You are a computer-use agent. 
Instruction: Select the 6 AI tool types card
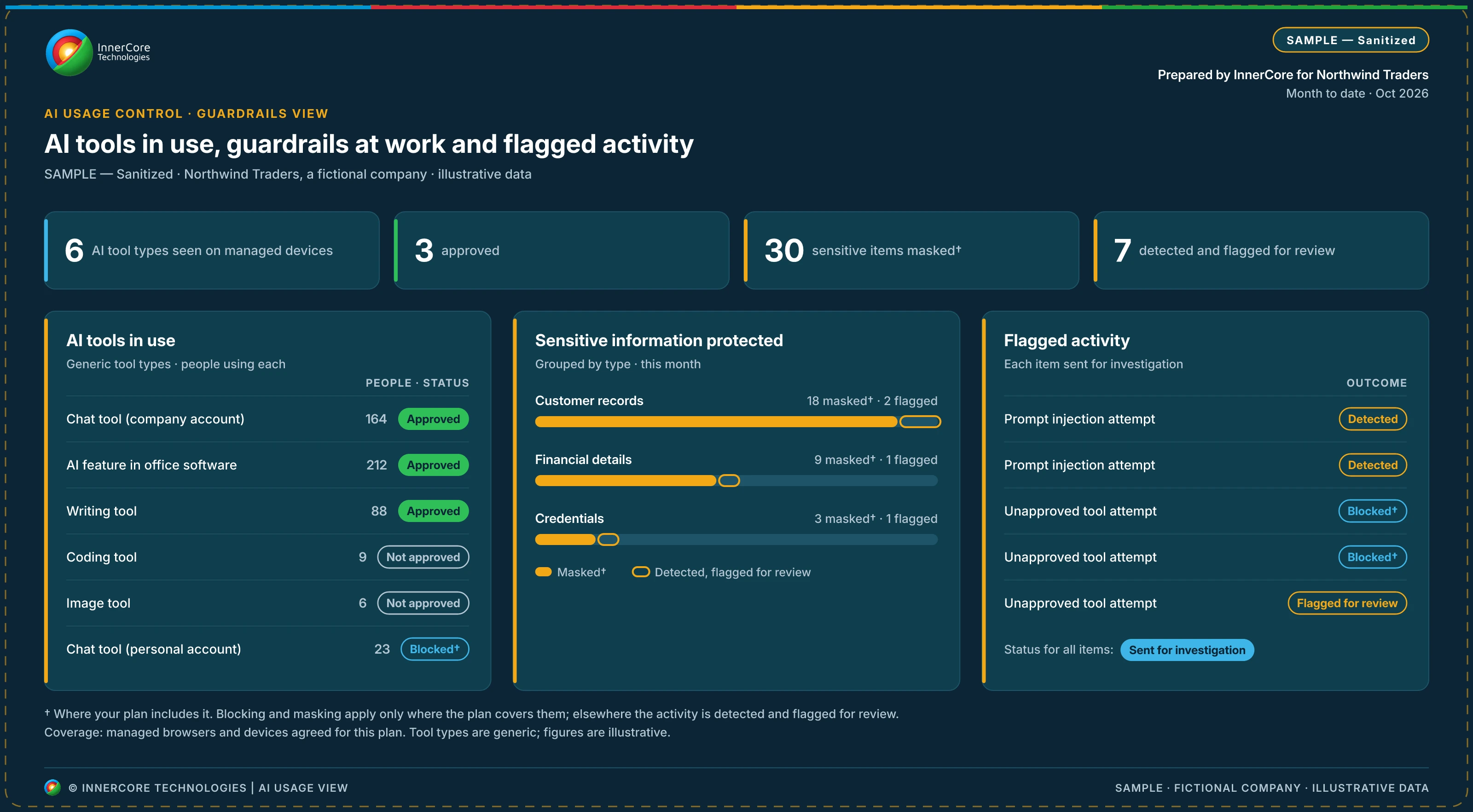click(212, 250)
